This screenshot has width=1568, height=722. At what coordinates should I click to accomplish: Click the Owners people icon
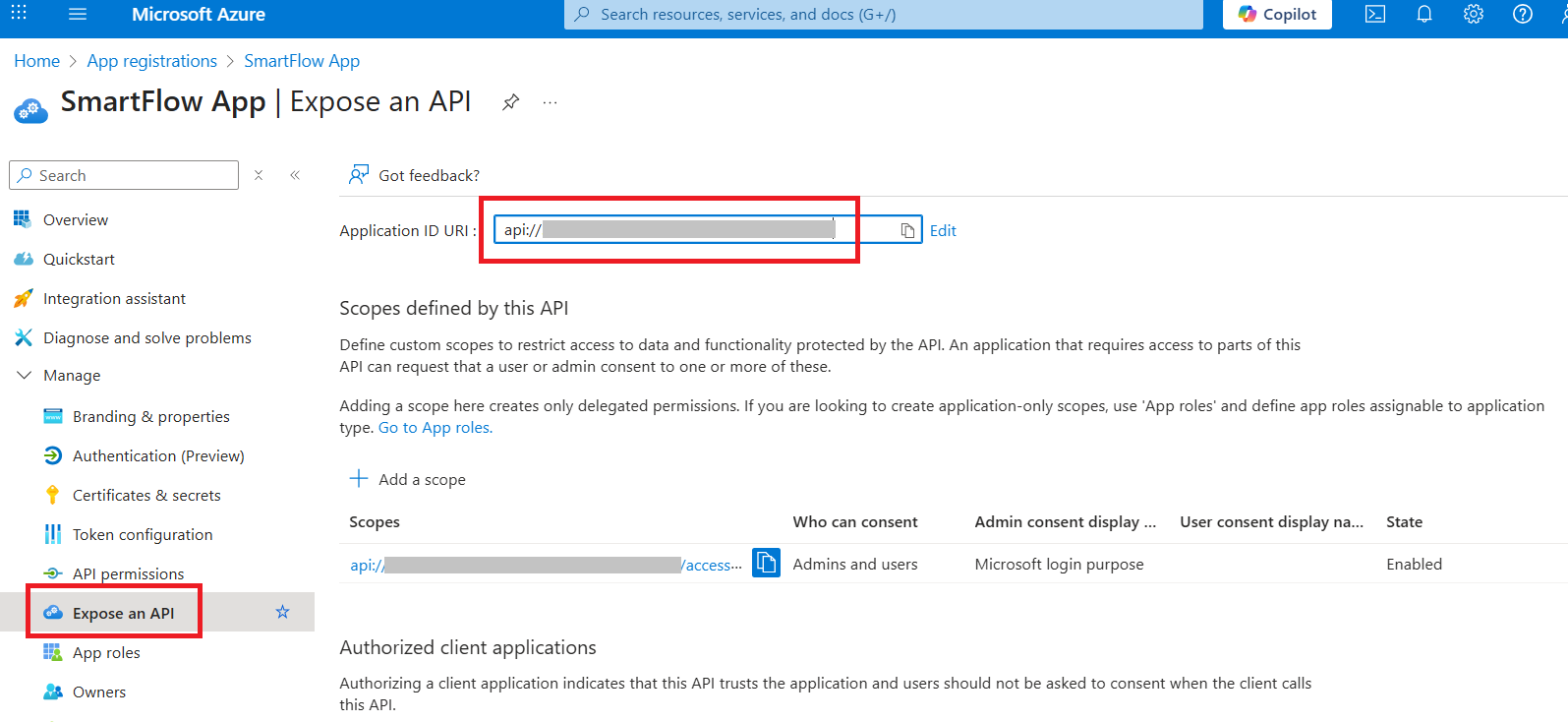point(53,692)
